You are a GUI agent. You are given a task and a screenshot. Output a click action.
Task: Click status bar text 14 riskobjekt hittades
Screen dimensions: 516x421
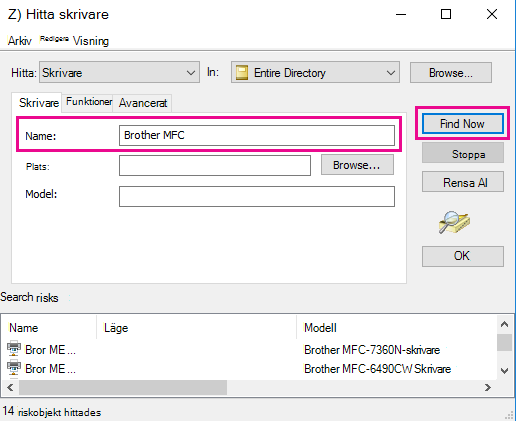tap(52, 411)
